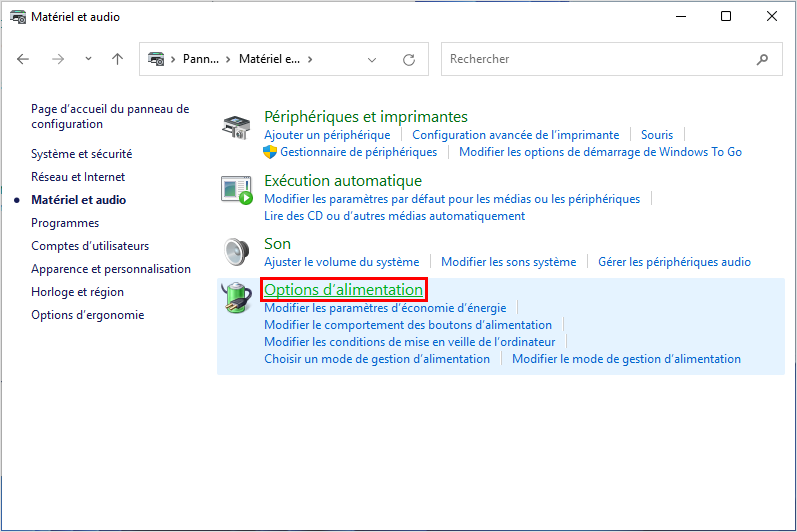Open Programmes category
797x532 pixels.
pos(65,223)
